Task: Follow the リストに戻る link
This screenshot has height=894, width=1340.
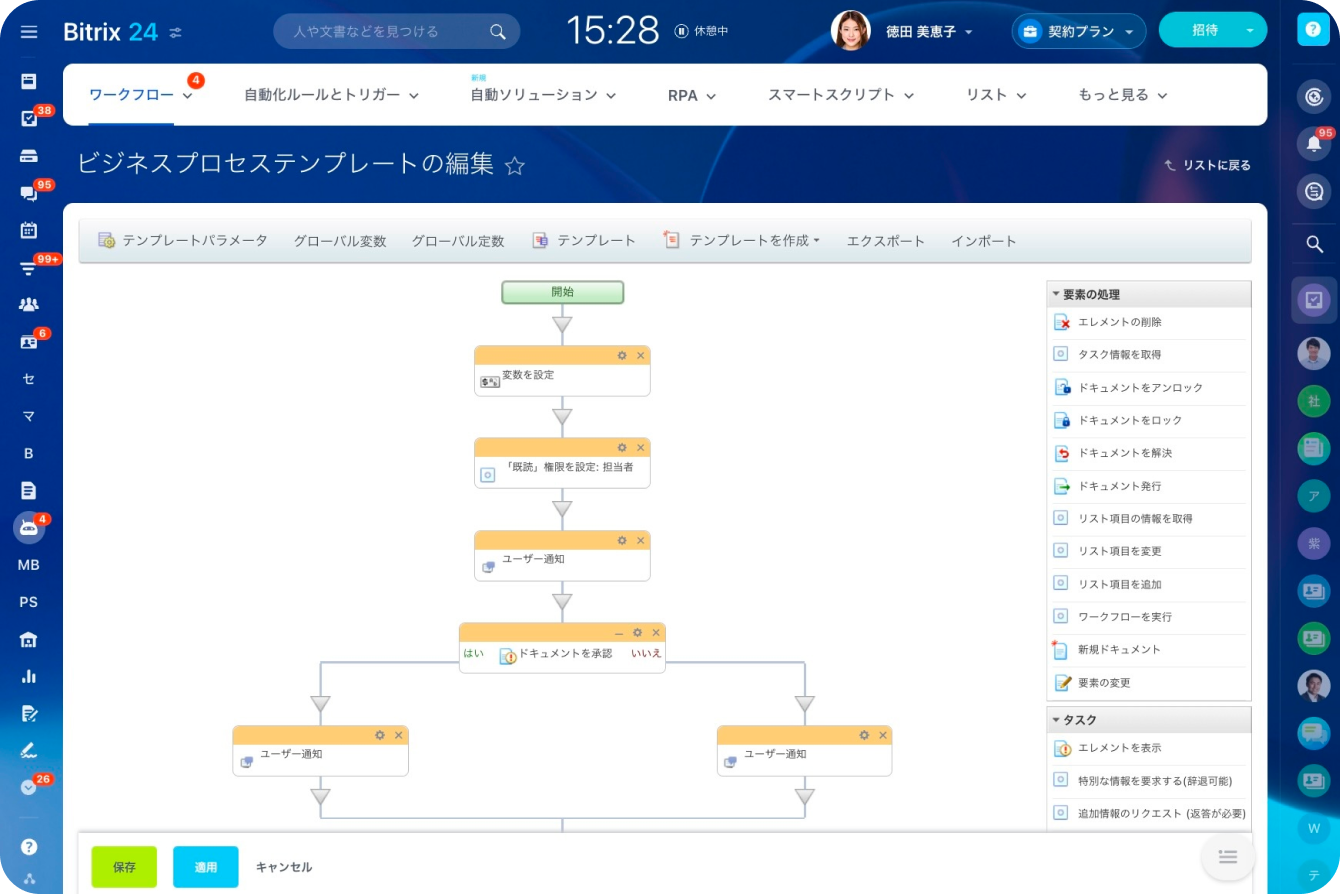Action: pyautogui.click(x=1207, y=165)
